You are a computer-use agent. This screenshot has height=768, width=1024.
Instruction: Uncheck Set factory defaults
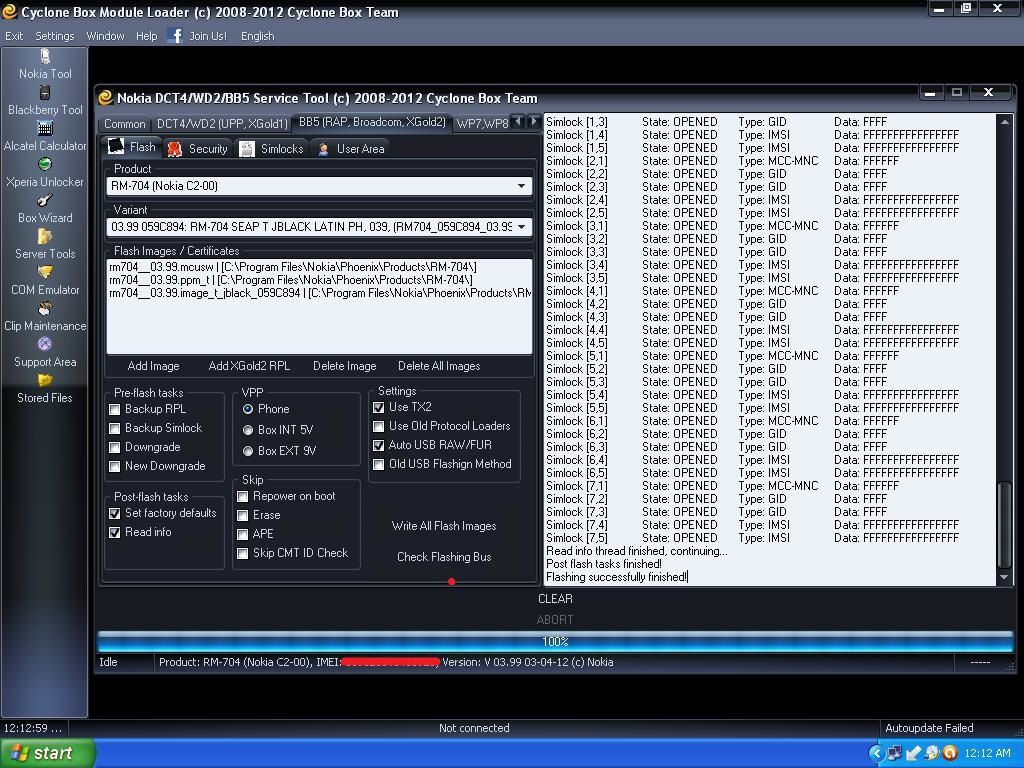tap(115, 513)
